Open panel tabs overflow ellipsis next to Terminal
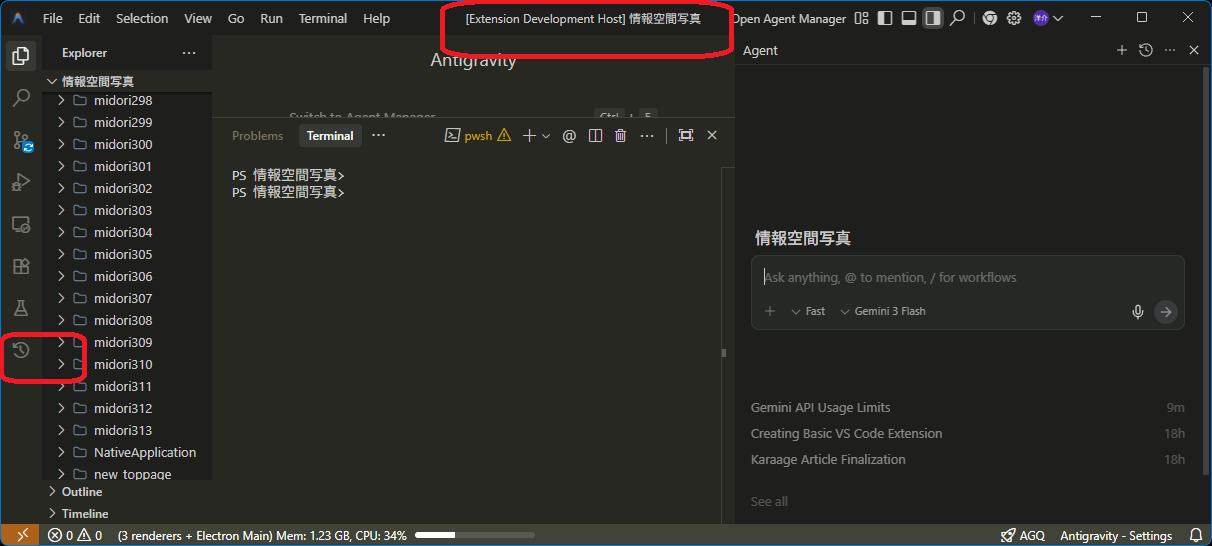 [x=378, y=135]
